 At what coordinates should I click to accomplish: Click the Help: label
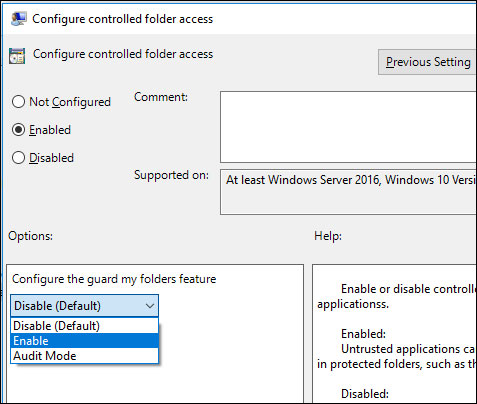328,236
